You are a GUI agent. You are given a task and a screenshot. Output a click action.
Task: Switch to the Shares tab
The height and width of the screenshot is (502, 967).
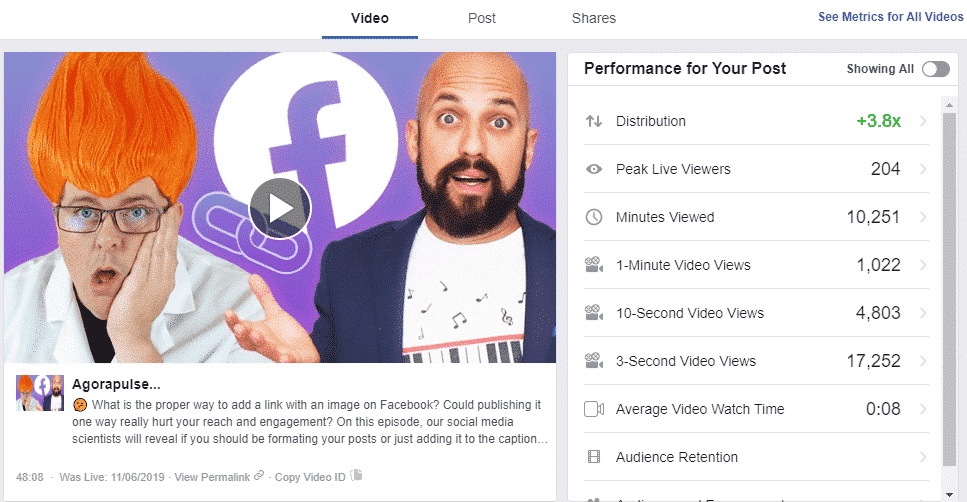593,19
